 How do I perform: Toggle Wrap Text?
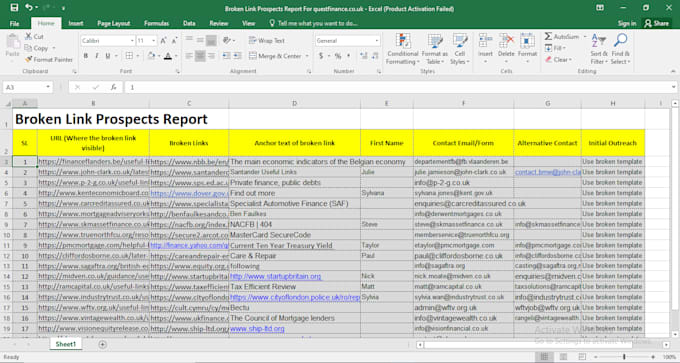[x=267, y=40]
